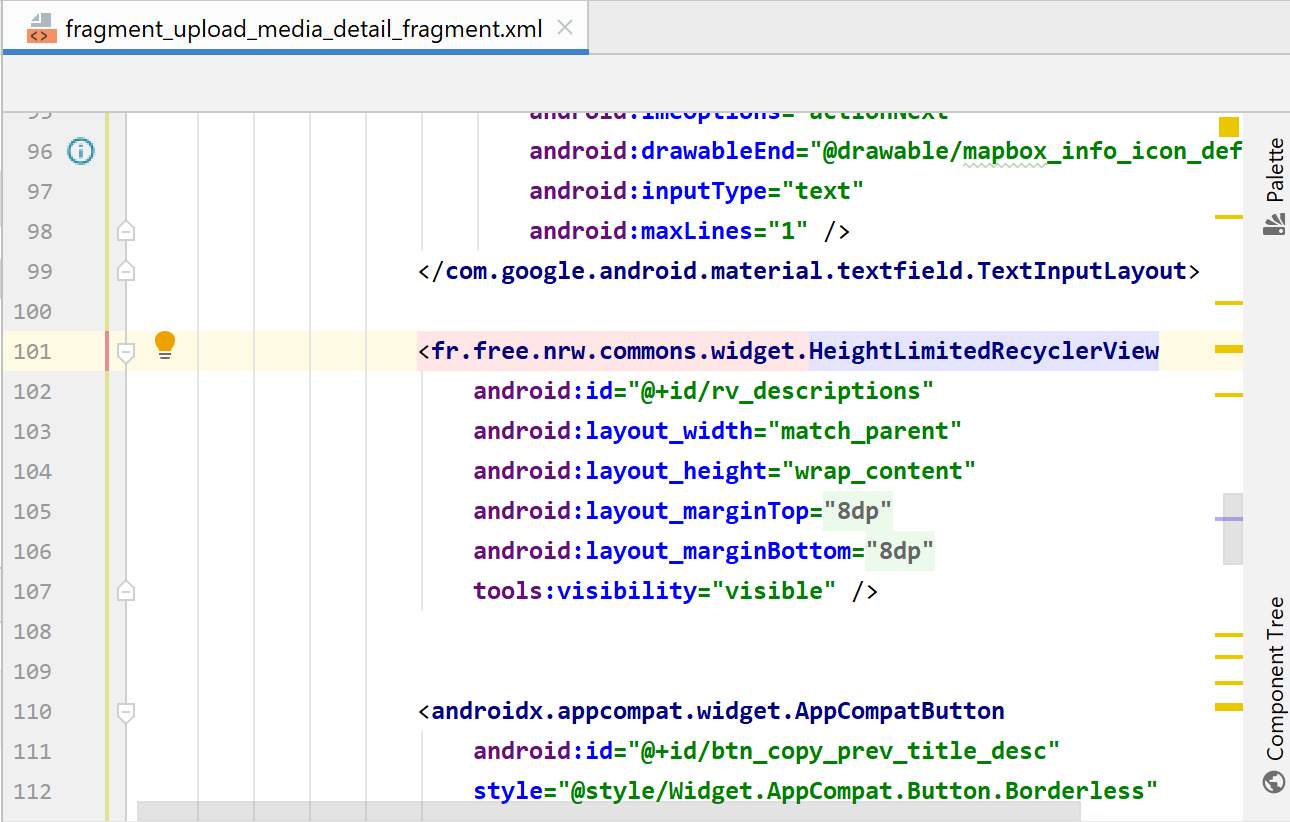Click the vertical scrollbar thumb

[1233, 529]
